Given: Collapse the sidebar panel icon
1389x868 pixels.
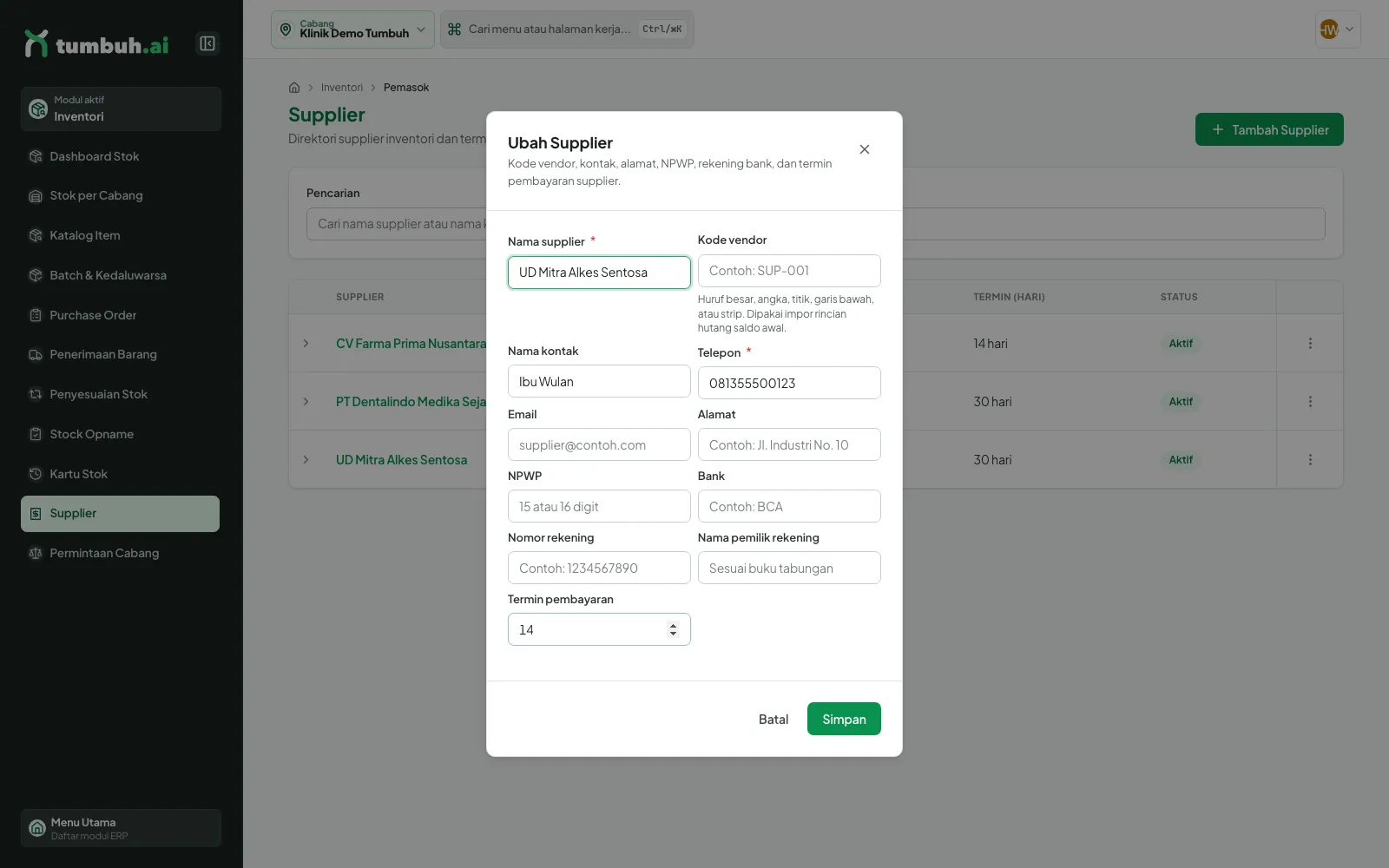Looking at the screenshot, I should (207, 43).
